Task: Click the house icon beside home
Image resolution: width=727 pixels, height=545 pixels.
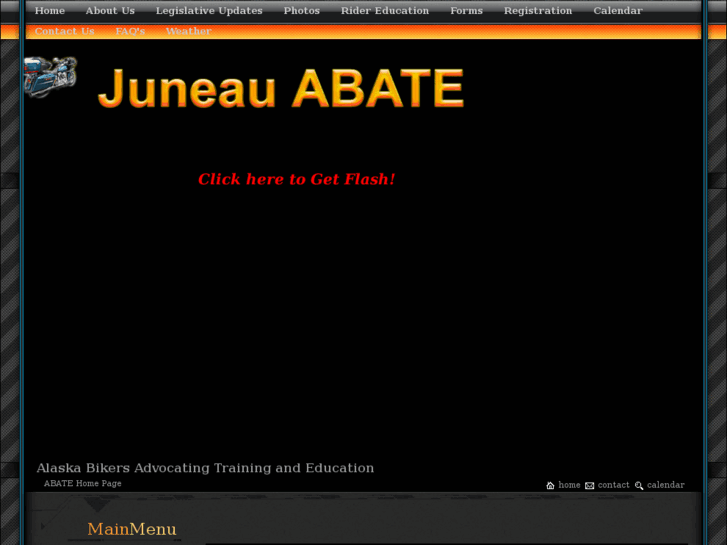Action: pyautogui.click(x=550, y=485)
